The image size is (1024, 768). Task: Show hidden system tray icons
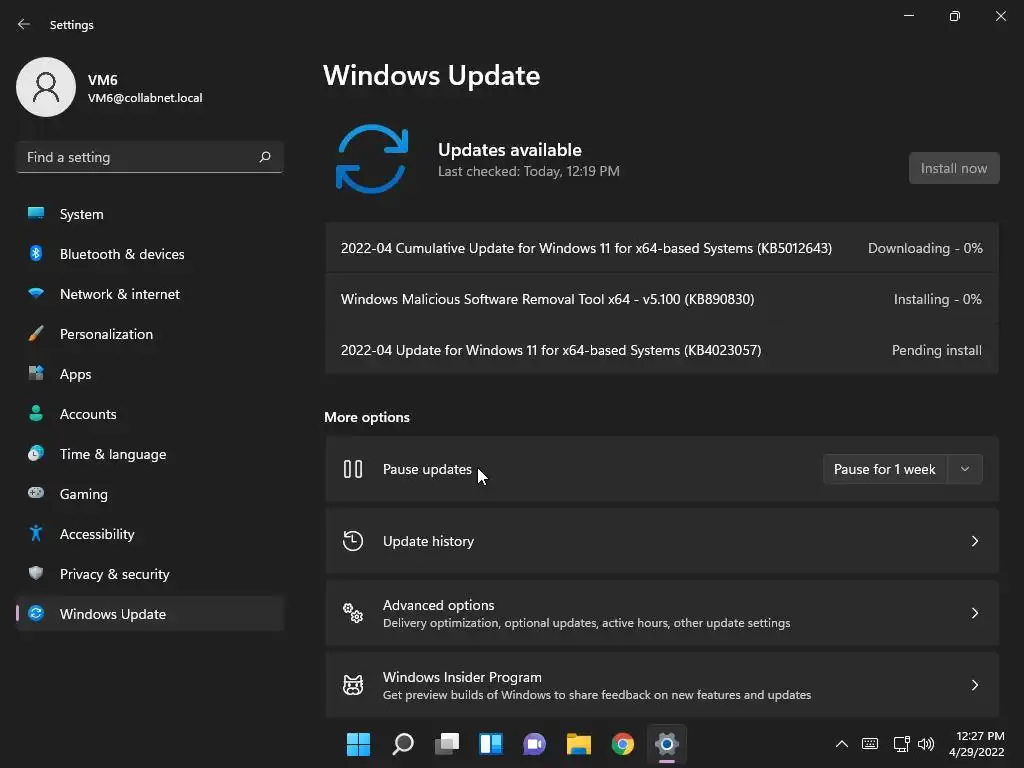842,744
